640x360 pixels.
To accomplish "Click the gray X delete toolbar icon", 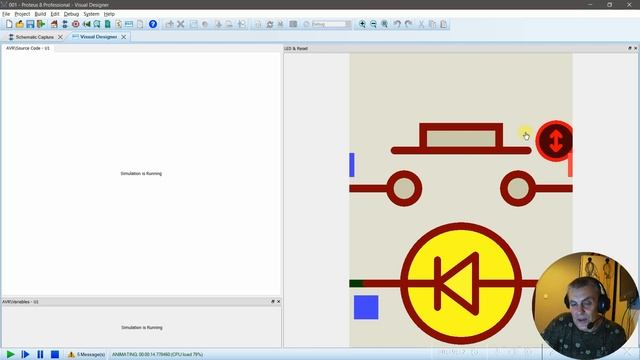I will point(180,24).
